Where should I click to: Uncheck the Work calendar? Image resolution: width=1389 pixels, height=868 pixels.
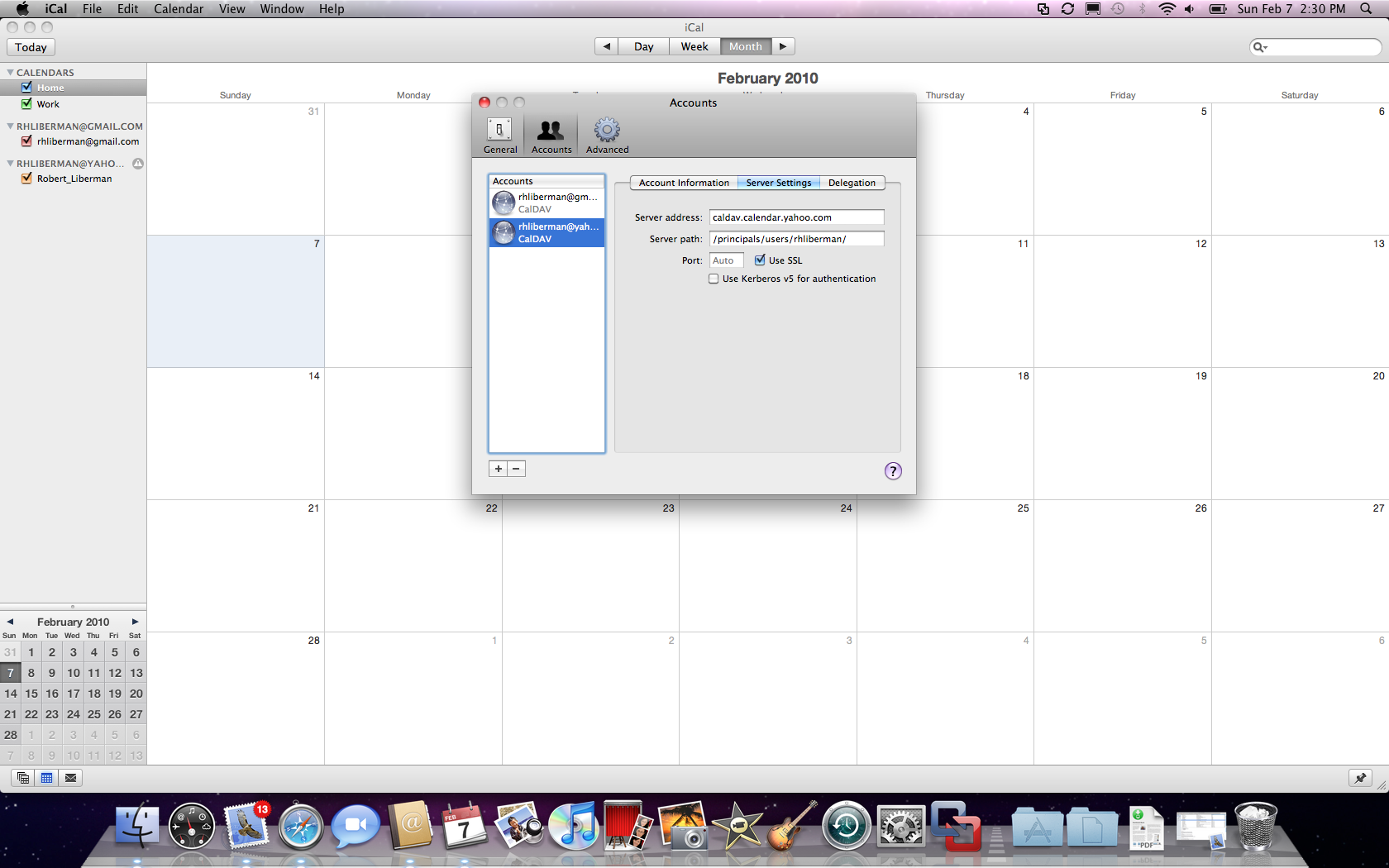(x=26, y=103)
